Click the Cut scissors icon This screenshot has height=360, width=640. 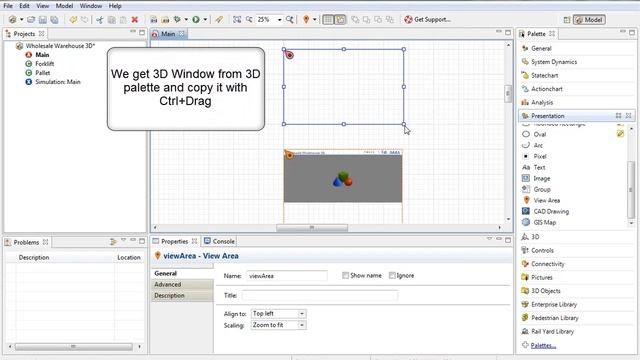pyautogui.click(x=100, y=19)
